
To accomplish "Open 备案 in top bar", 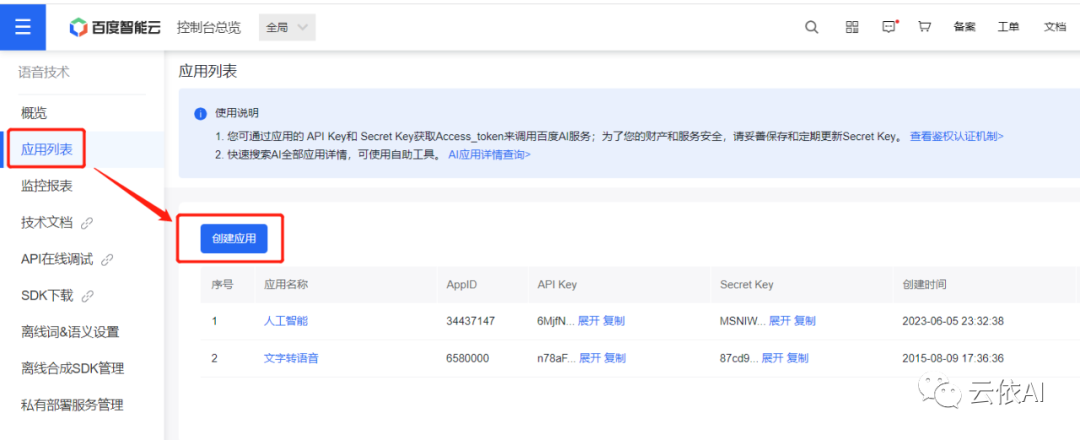I will click(964, 27).
